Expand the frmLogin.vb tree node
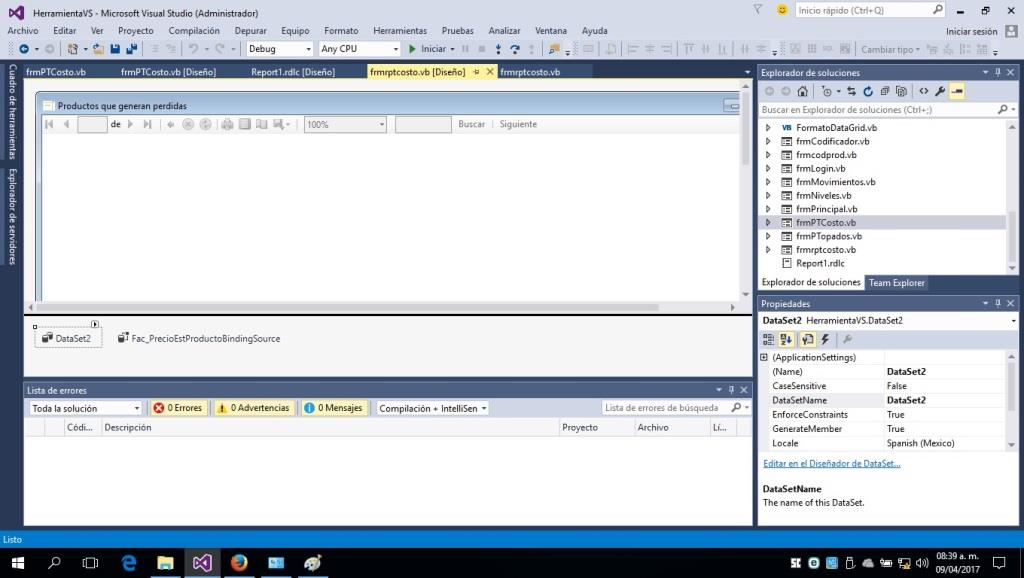 [768, 169]
